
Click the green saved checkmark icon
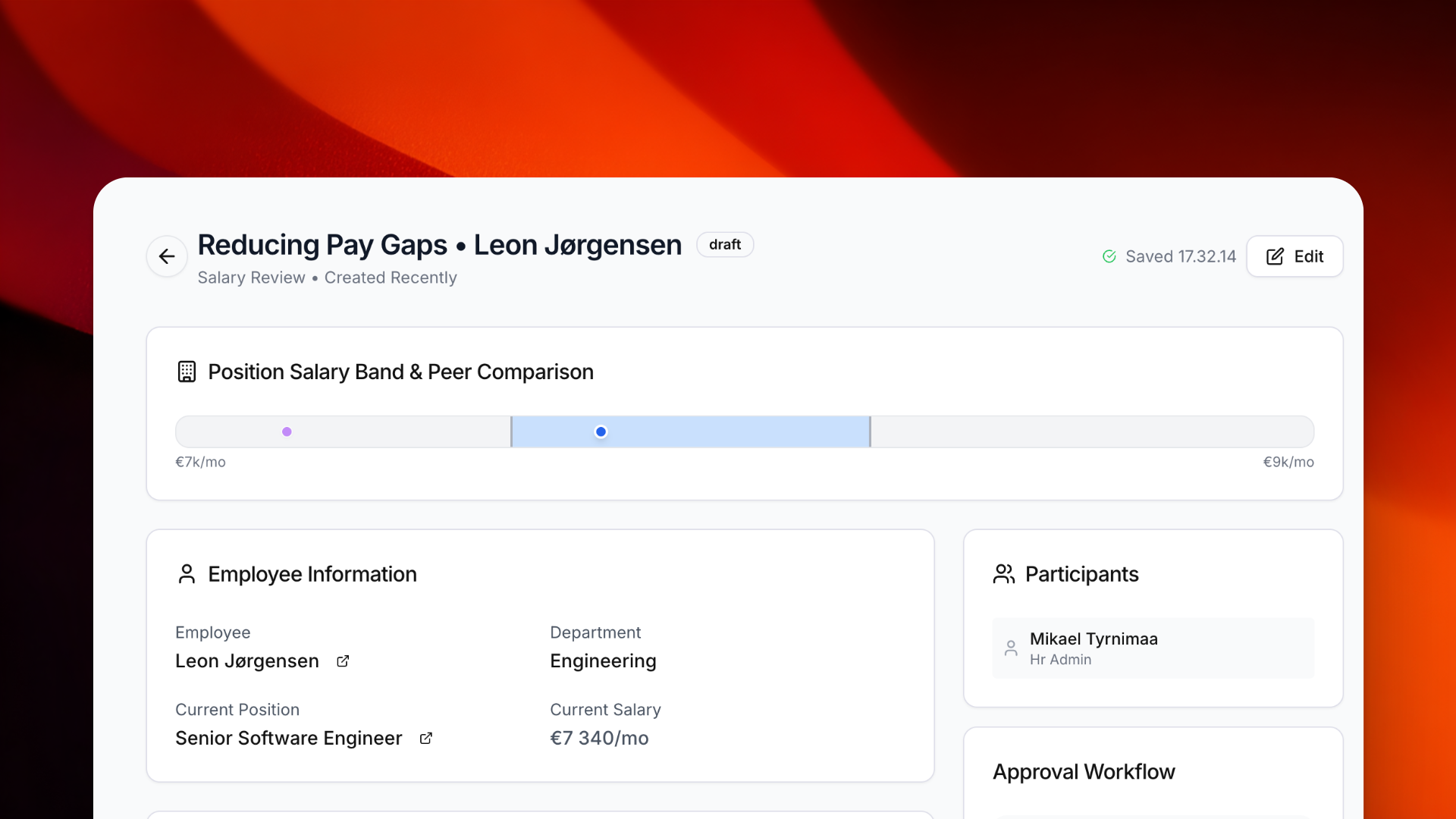tap(1109, 257)
